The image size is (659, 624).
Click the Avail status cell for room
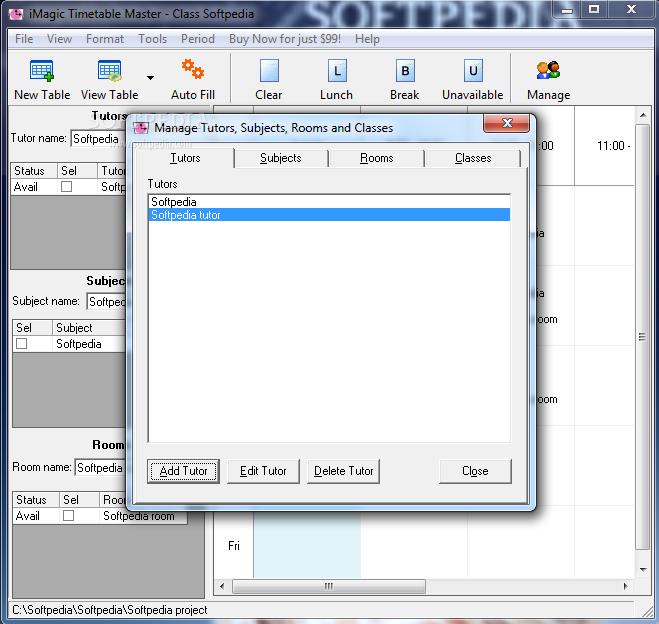[x=36, y=516]
